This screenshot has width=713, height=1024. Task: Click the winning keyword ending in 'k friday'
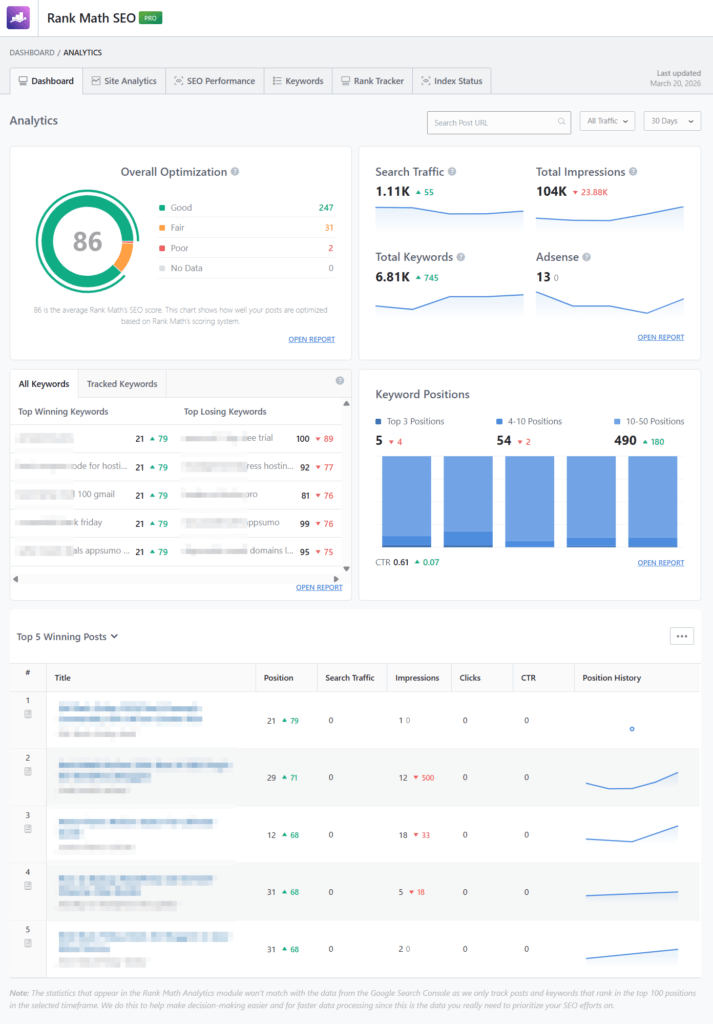click(59, 522)
